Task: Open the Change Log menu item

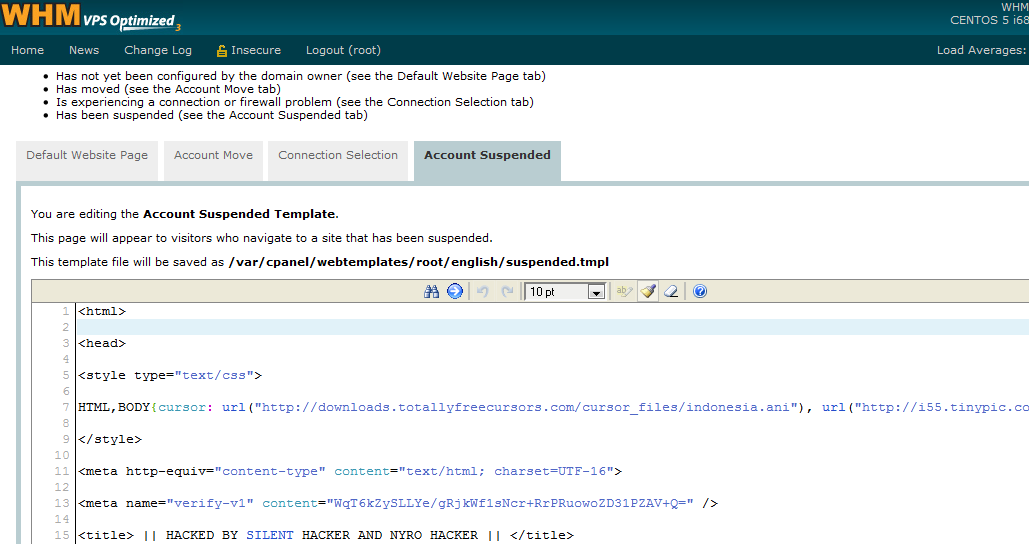Action: 158,51
